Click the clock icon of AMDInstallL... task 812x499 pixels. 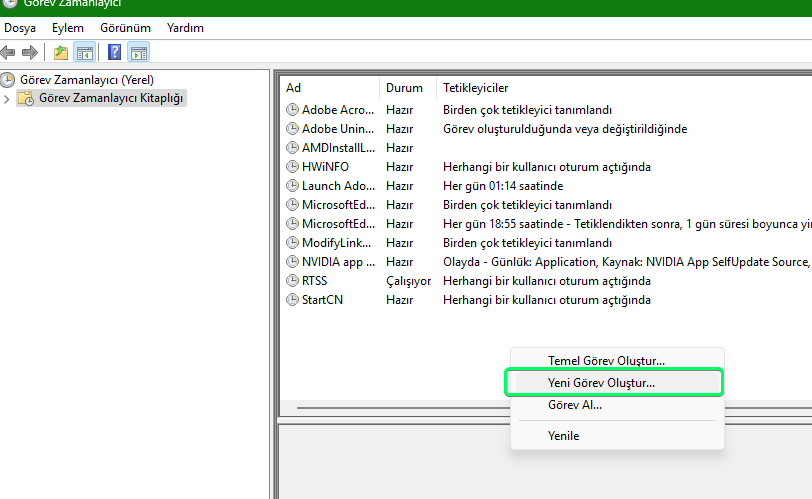click(293, 148)
